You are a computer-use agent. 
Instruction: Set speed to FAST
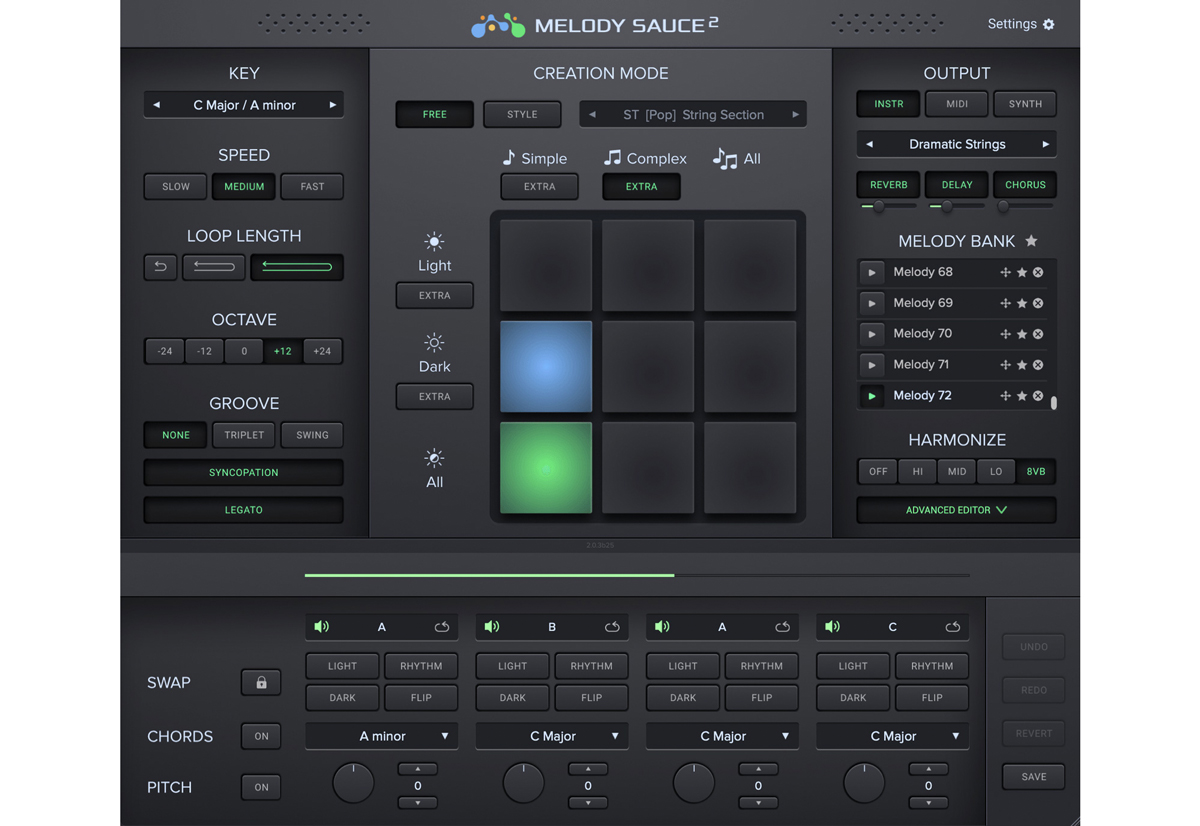pos(312,187)
